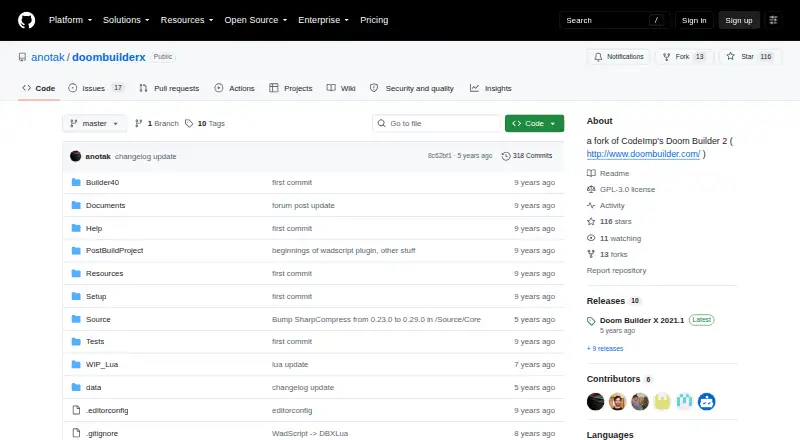
Task: Open the Help folder
Action: pos(94,229)
